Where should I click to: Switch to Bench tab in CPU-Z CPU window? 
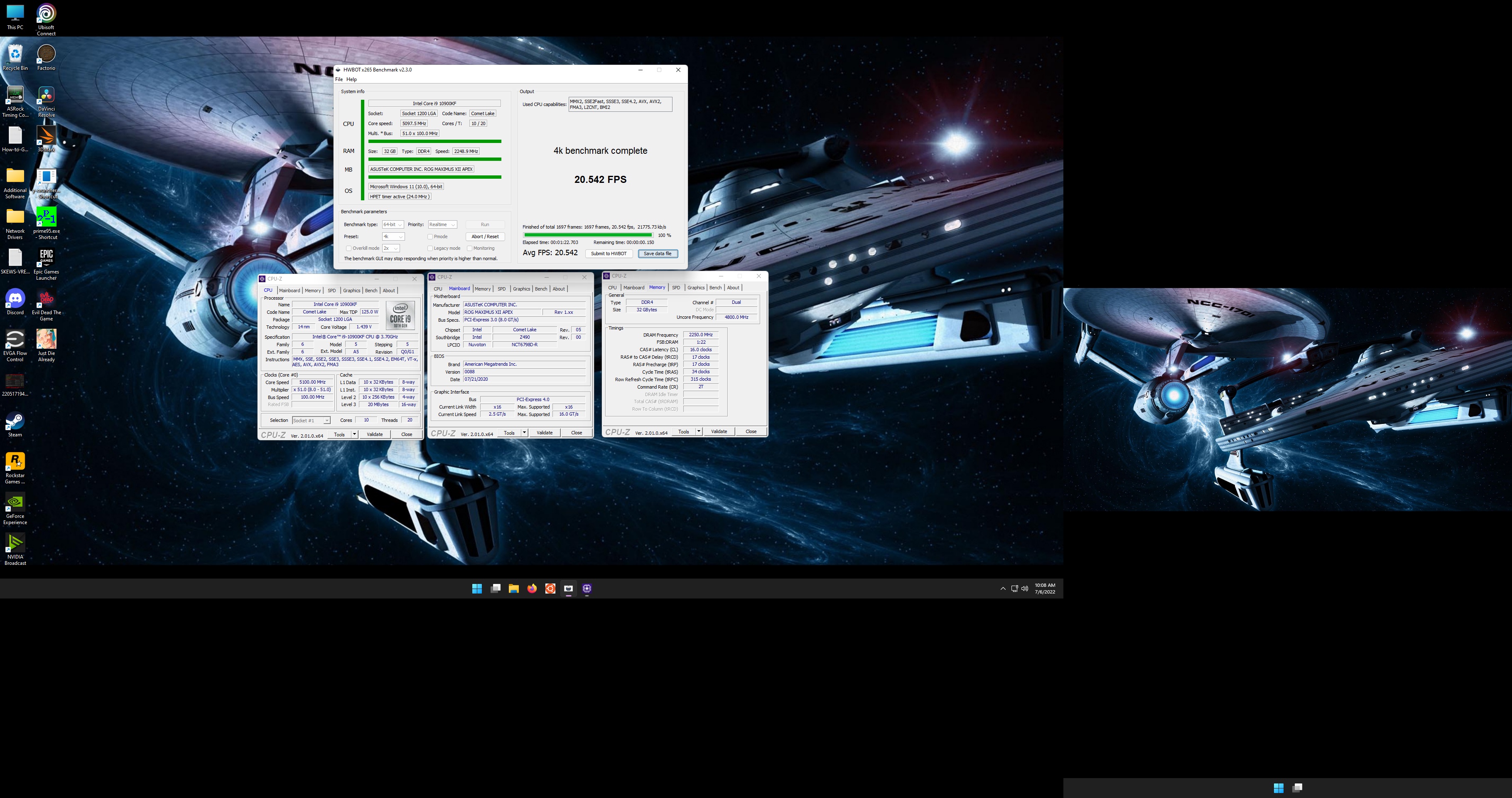tap(371, 291)
